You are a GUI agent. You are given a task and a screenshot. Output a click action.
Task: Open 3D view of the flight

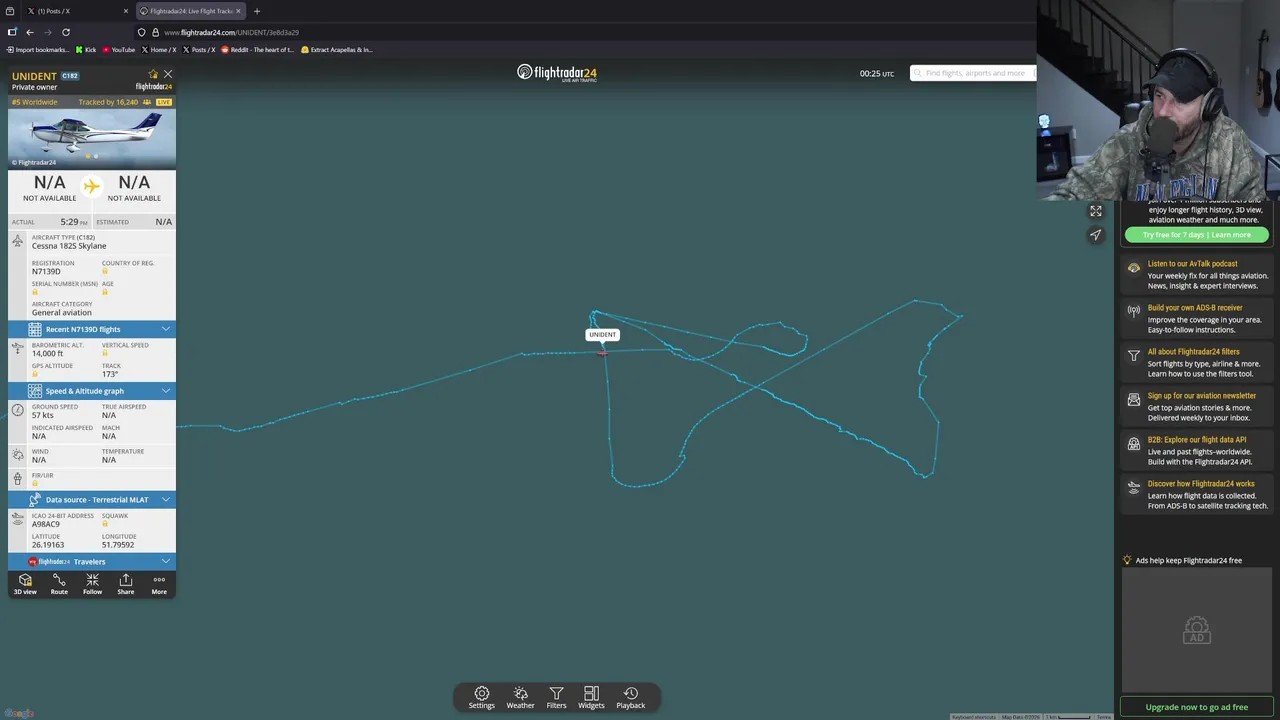(25, 585)
